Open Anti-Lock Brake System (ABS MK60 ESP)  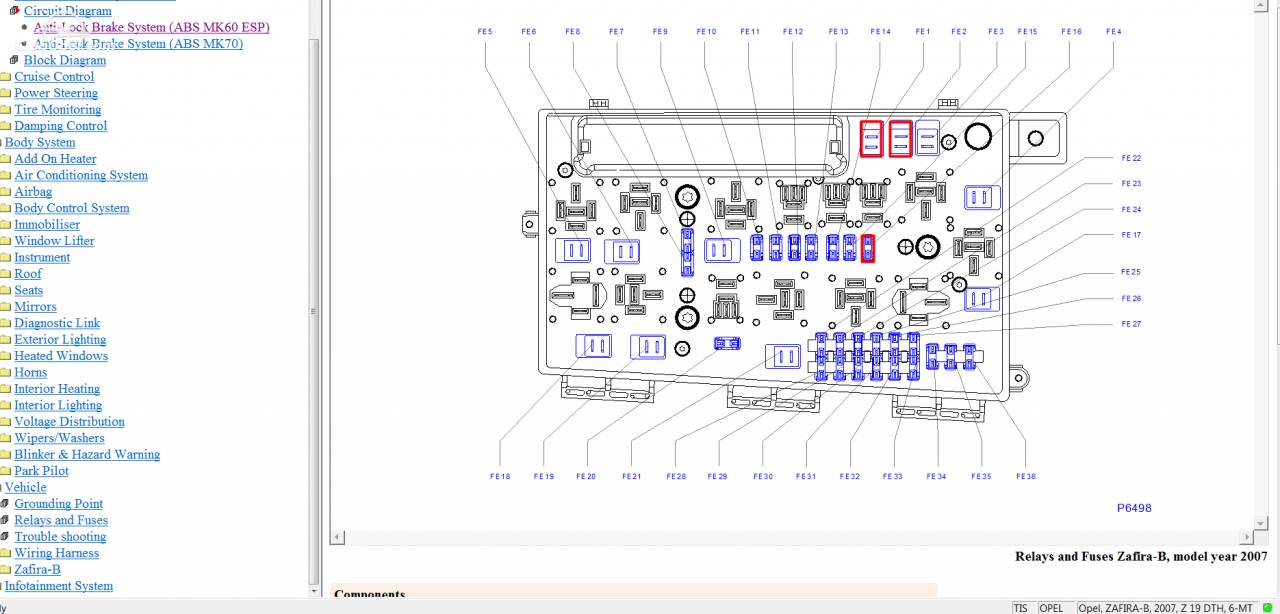tap(151, 27)
